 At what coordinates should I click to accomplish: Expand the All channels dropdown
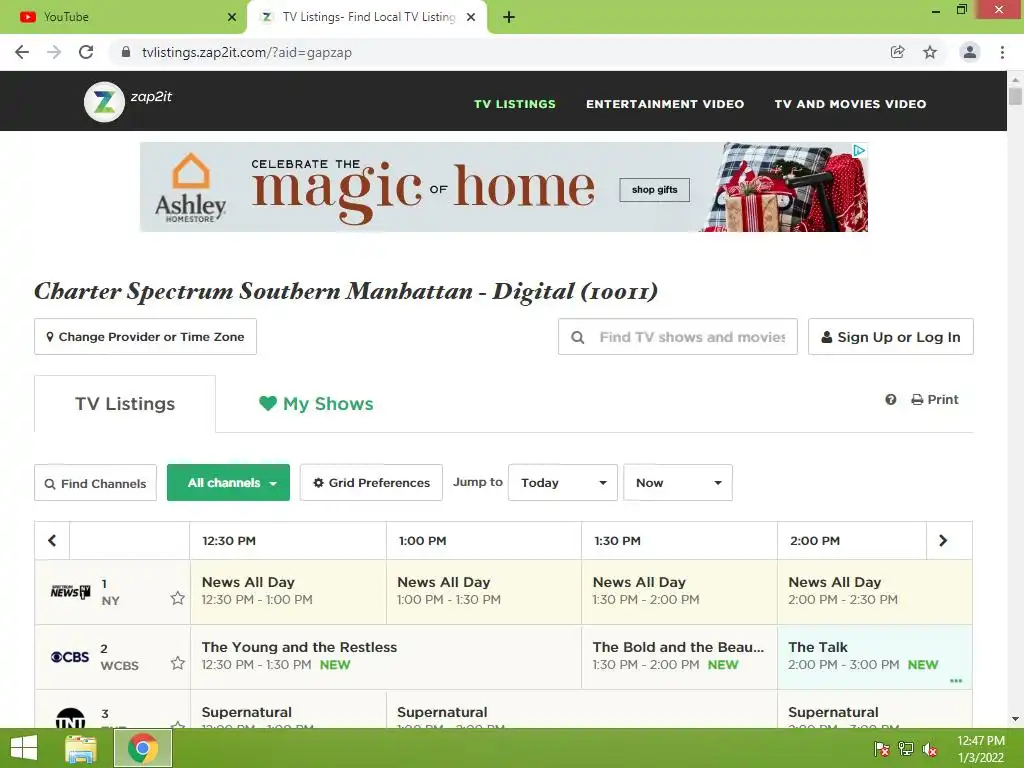pos(229,483)
